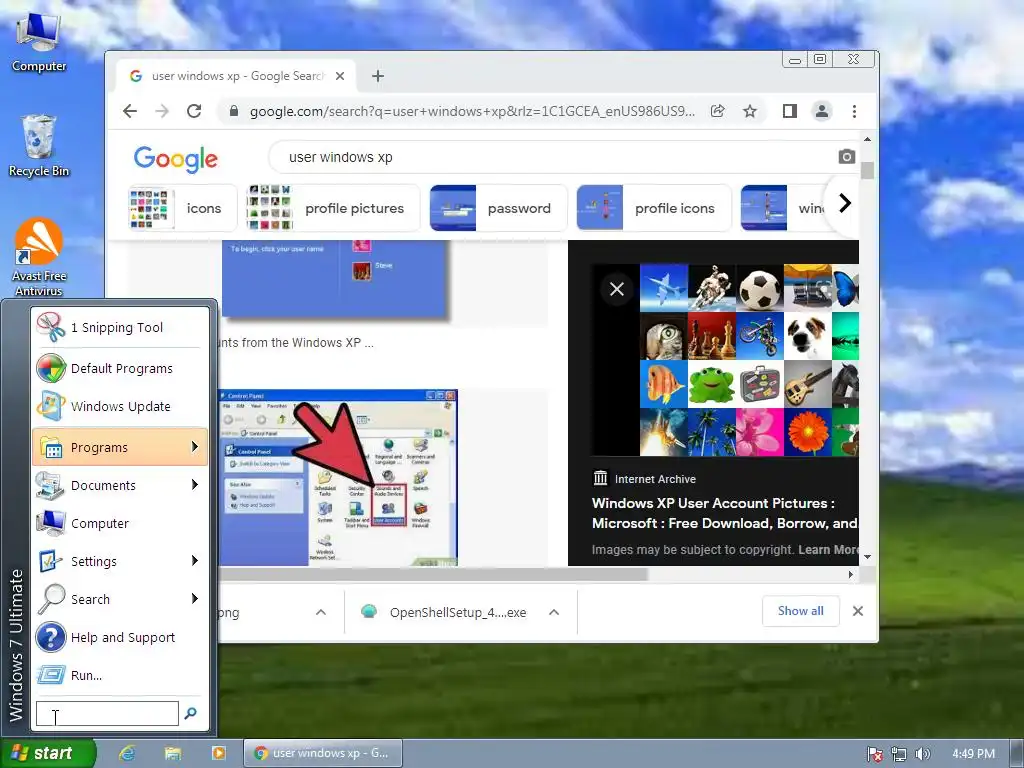1024x768 pixels.
Task: Close the Google Search tab
Action: (340, 76)
